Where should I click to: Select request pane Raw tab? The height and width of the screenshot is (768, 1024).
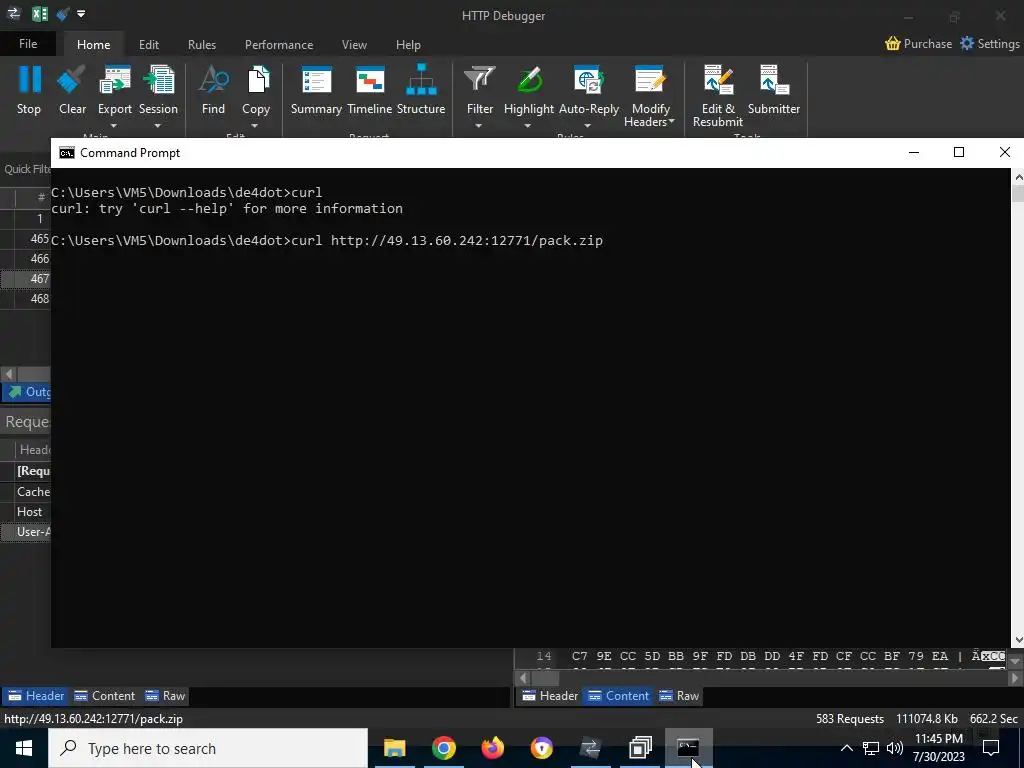click(166, 696)
